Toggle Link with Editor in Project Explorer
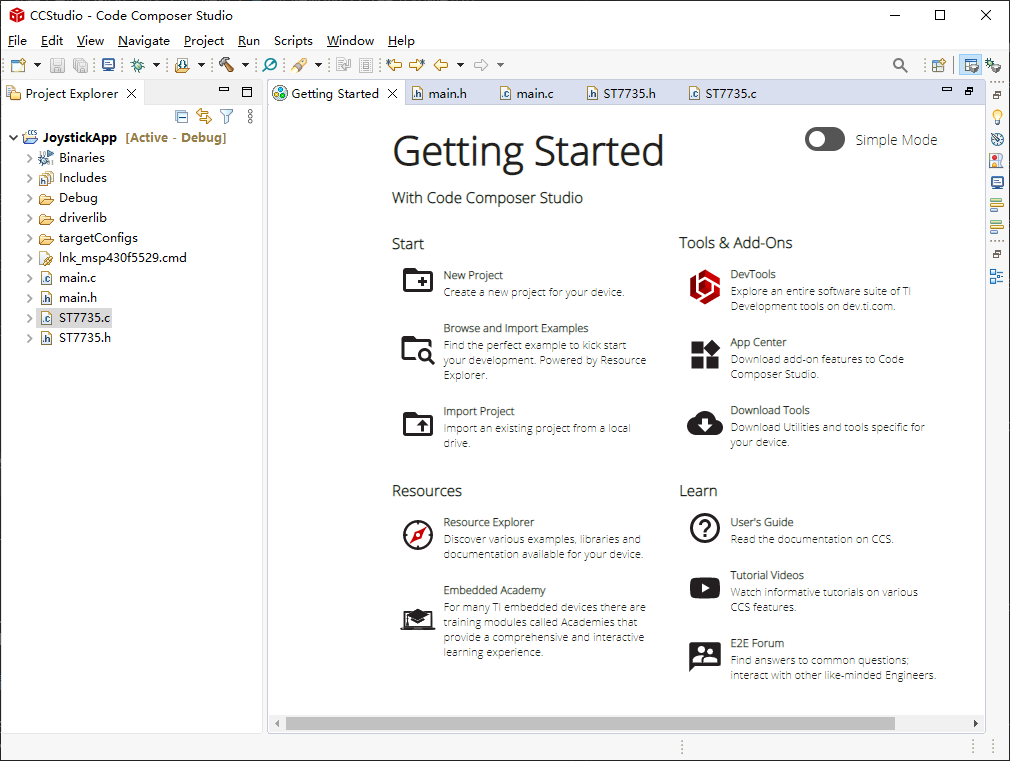Image resolution: width=1010 pixels, height=761 pixels. click(x=204, y=116)
